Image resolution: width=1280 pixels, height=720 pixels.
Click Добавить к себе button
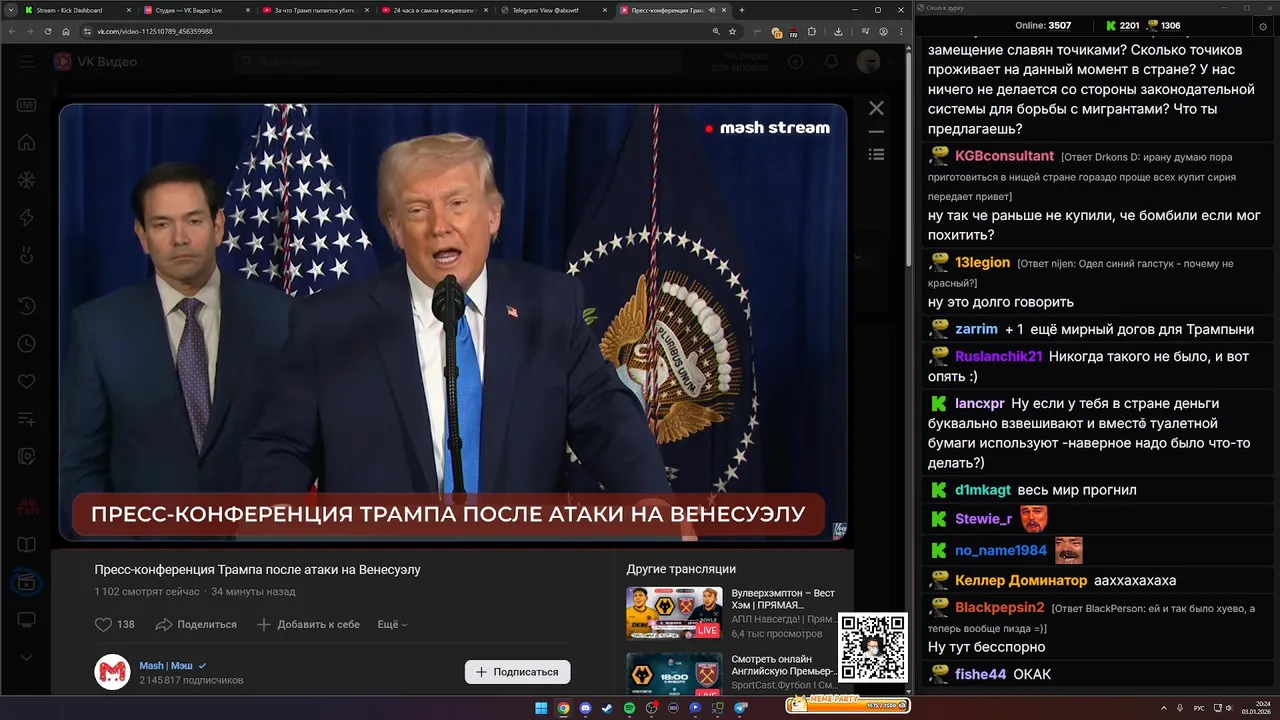point(309,624)
